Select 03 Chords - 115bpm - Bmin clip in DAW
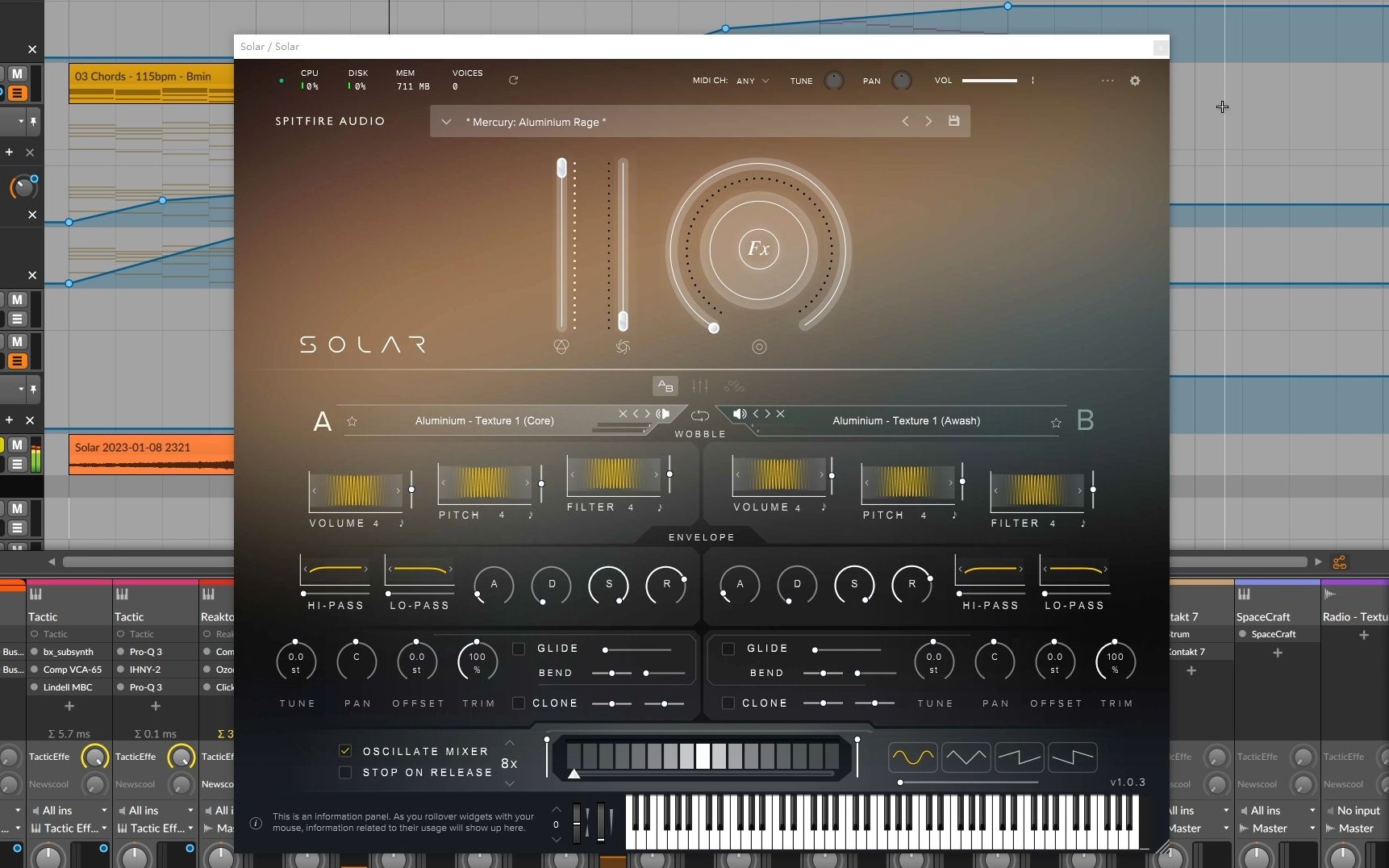1389x868 pixels. click(152, 83)
